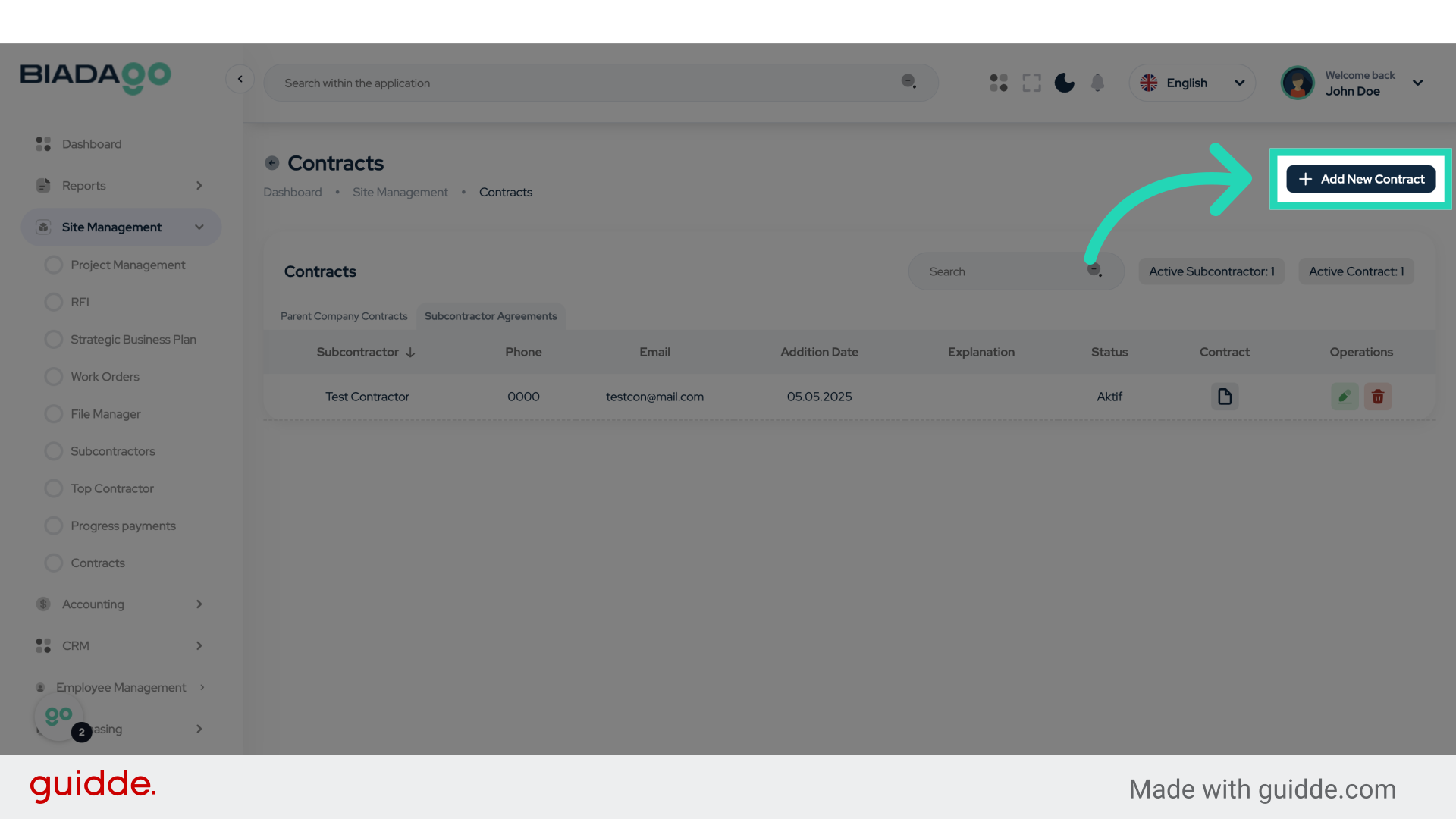Collapse the Site Management section
The height and width of the screenshot is (819, 1456).
point(199,227)
